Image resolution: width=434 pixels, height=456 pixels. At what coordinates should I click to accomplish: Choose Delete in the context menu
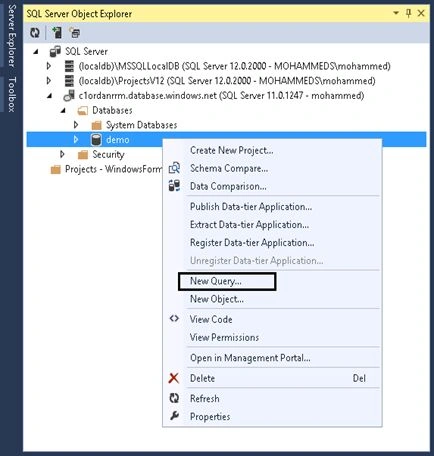[202, 378]
